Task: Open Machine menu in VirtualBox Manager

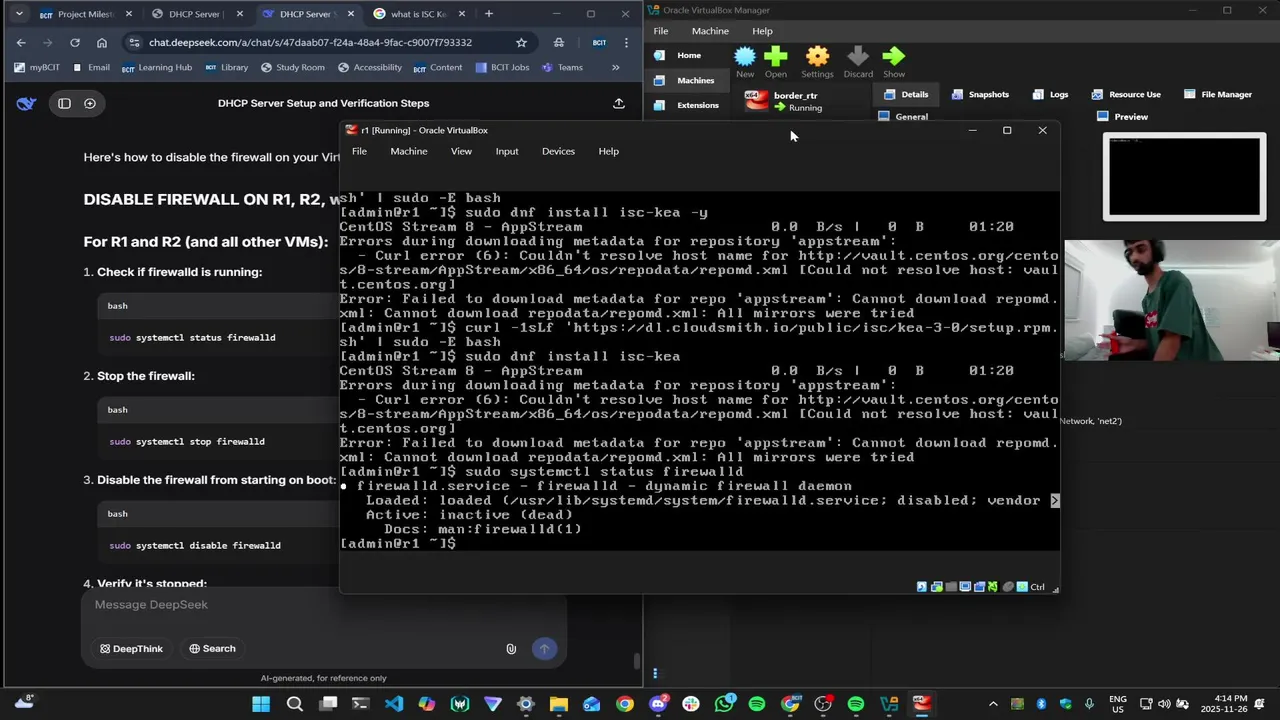Action: pyautogui.click(x=710, y=31)
